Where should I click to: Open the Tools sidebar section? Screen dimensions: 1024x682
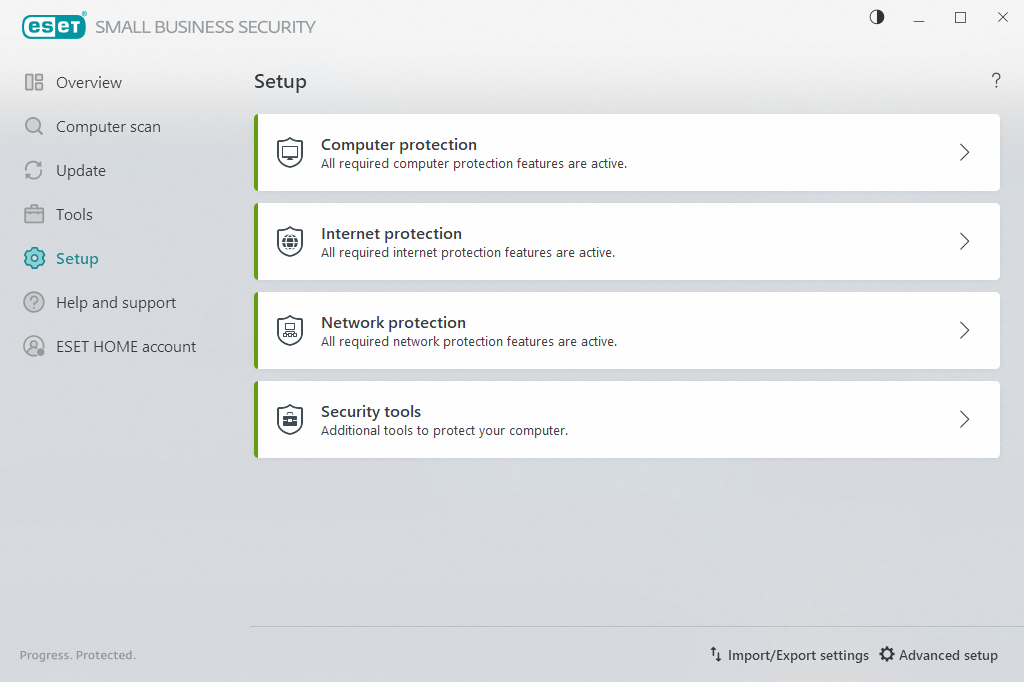(74, 215)
